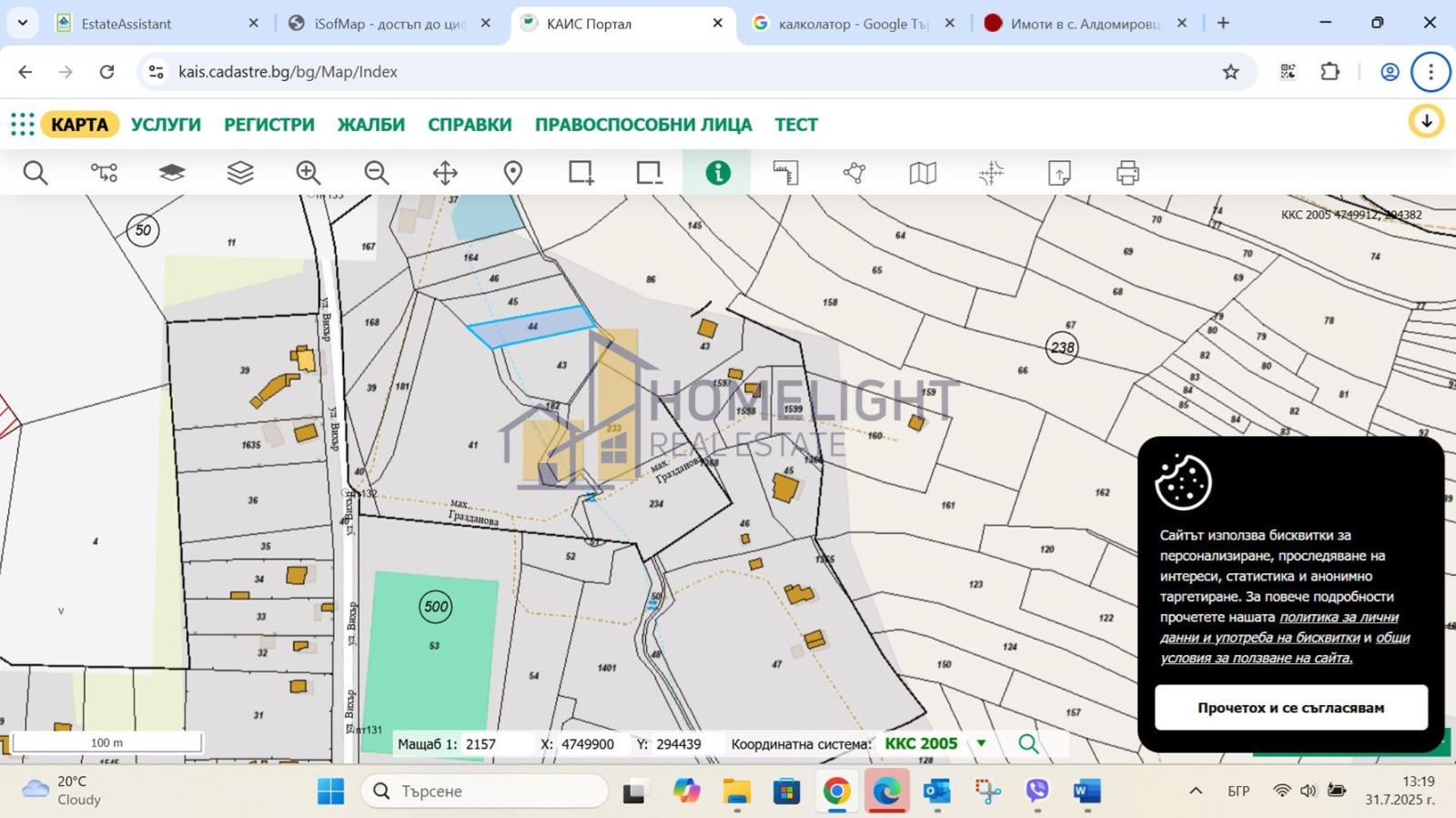Expand the ККС 2005 coordinate system dropdown

981,743
